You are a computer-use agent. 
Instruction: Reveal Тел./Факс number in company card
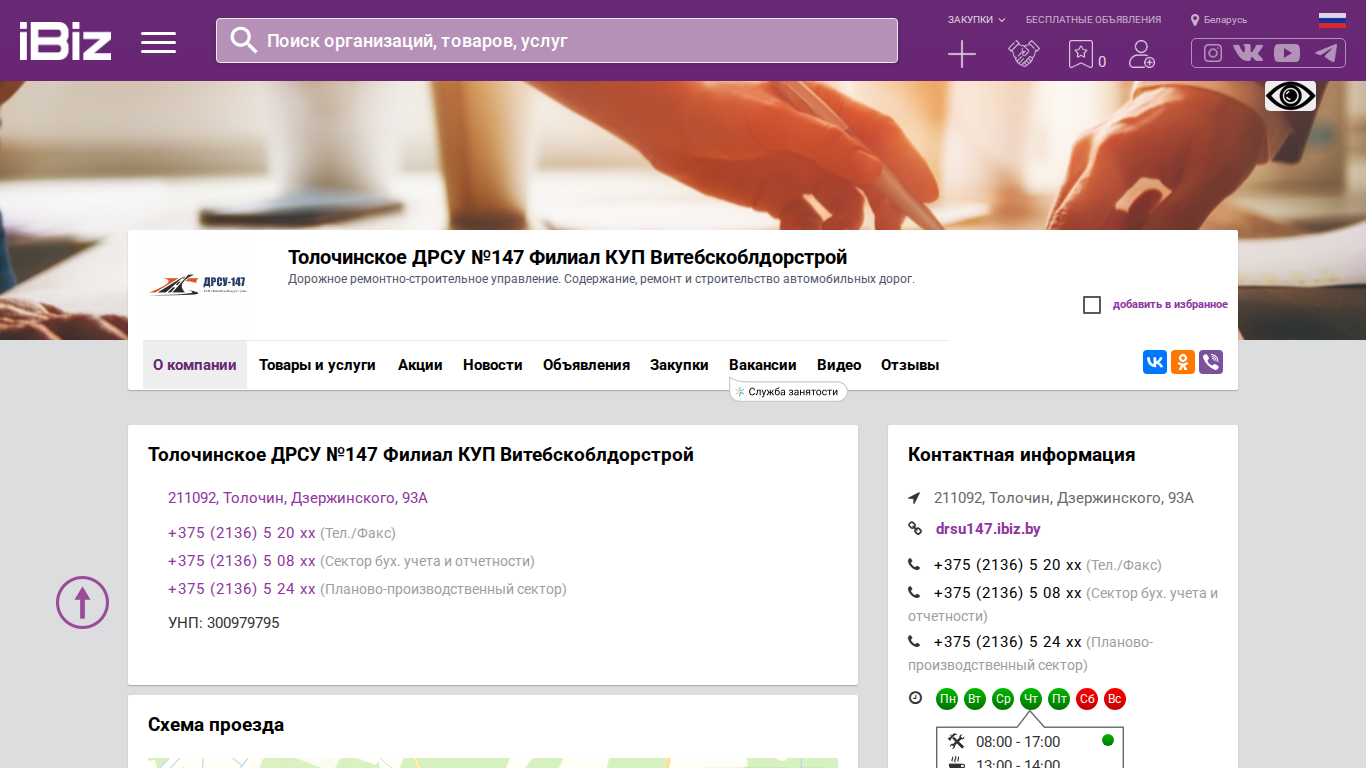pyautogui.click(x=242, y=533)
